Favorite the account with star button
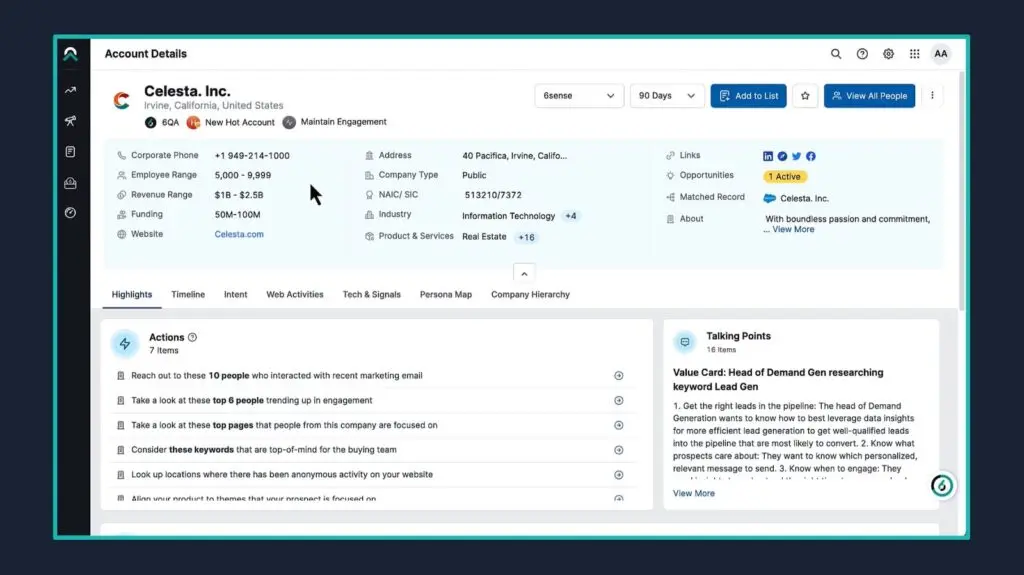Viewport: 1024px width, 575px height. 805,96
